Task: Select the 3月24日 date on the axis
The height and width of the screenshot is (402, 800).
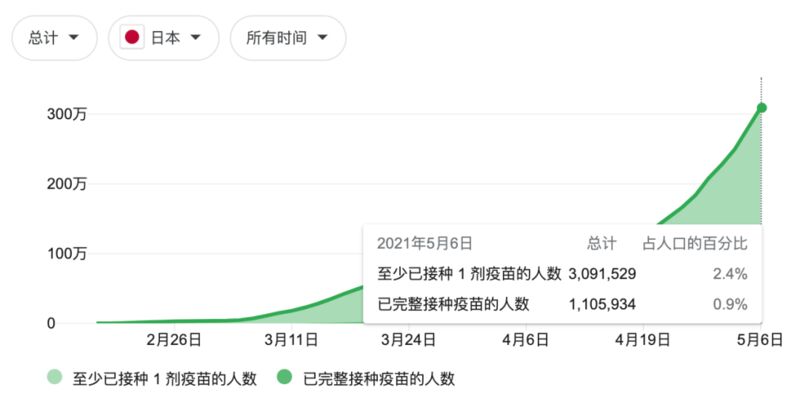Action: coord(407,341)
